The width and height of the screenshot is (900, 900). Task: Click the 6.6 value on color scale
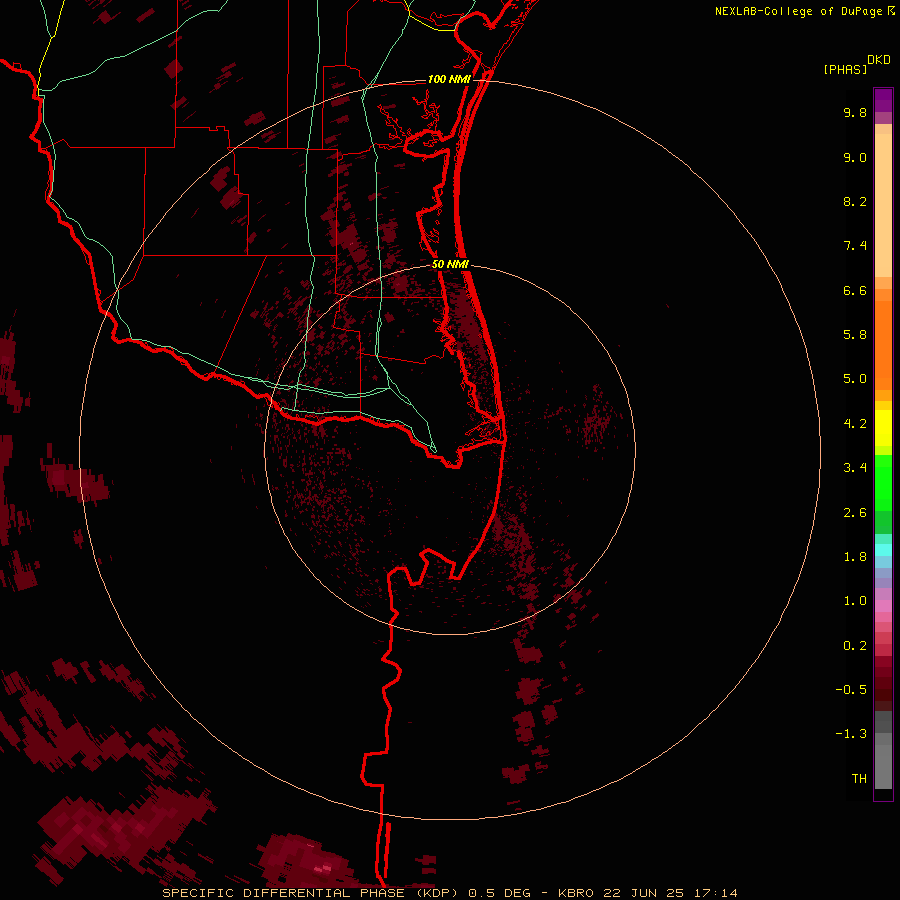tap(855, 290)
